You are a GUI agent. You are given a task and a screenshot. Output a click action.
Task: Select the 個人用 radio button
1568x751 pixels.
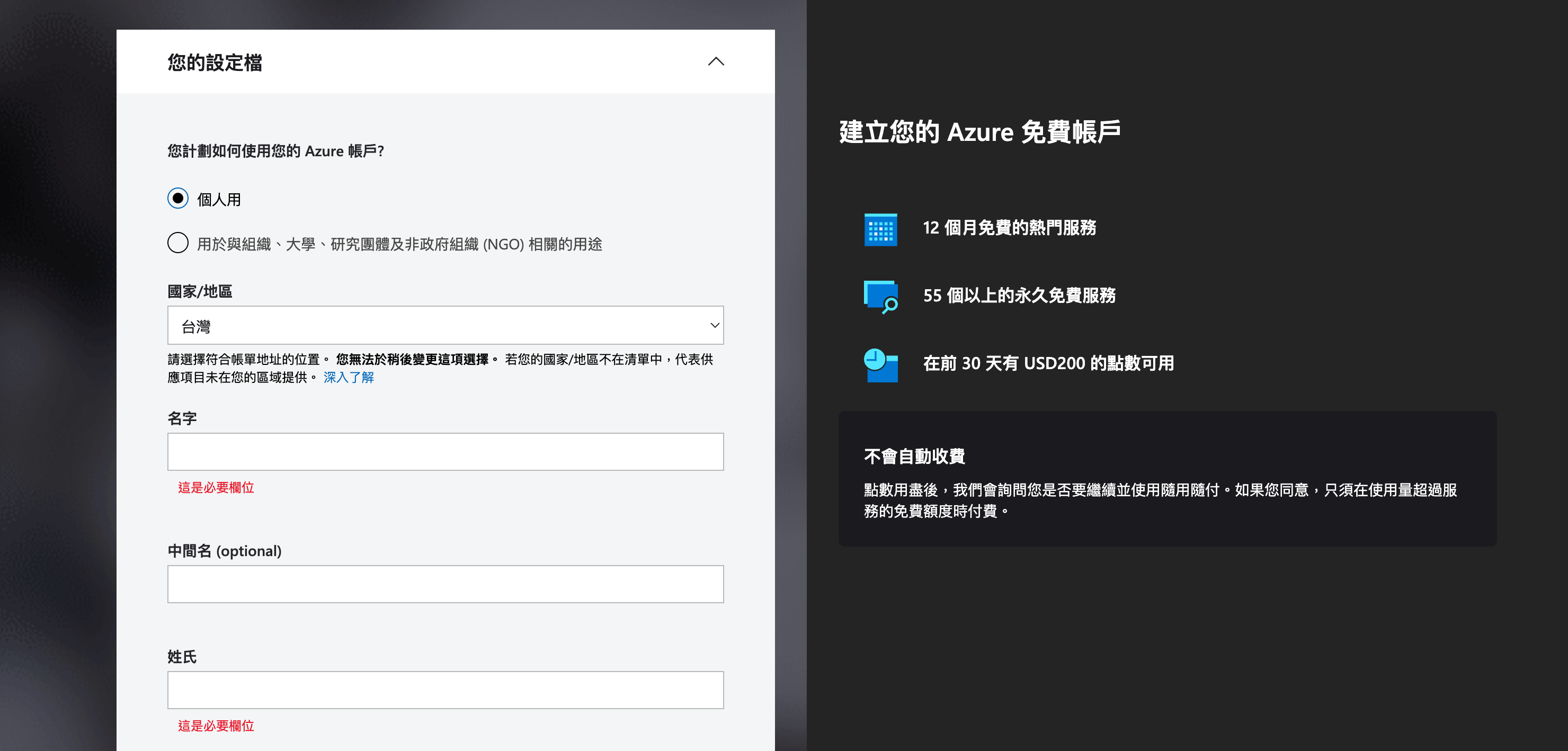tap(178, 199)
